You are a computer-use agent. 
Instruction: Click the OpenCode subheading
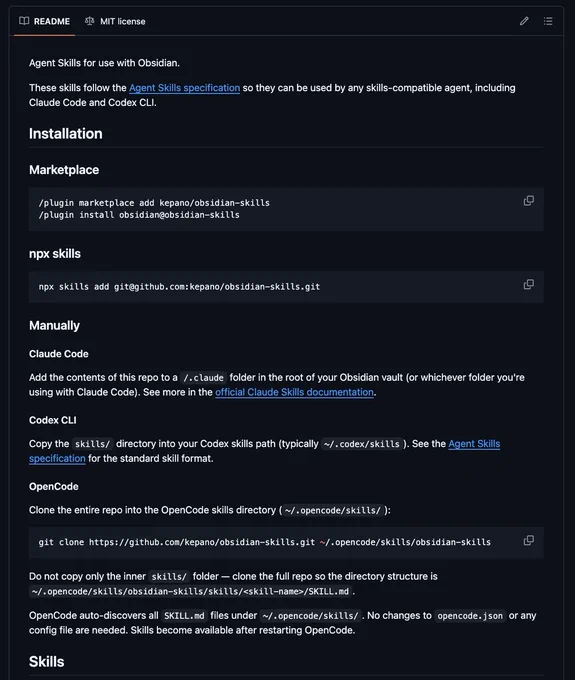54,487
